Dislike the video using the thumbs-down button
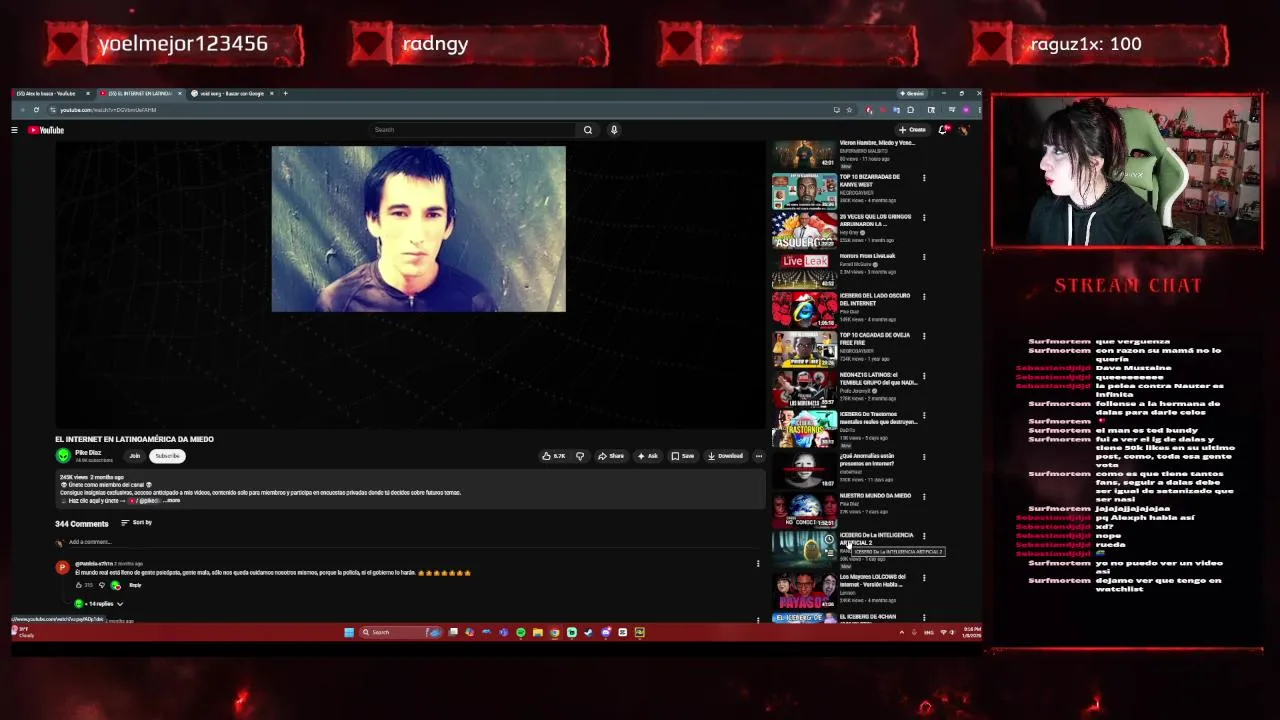1280x720 pixels. [580, 456]
